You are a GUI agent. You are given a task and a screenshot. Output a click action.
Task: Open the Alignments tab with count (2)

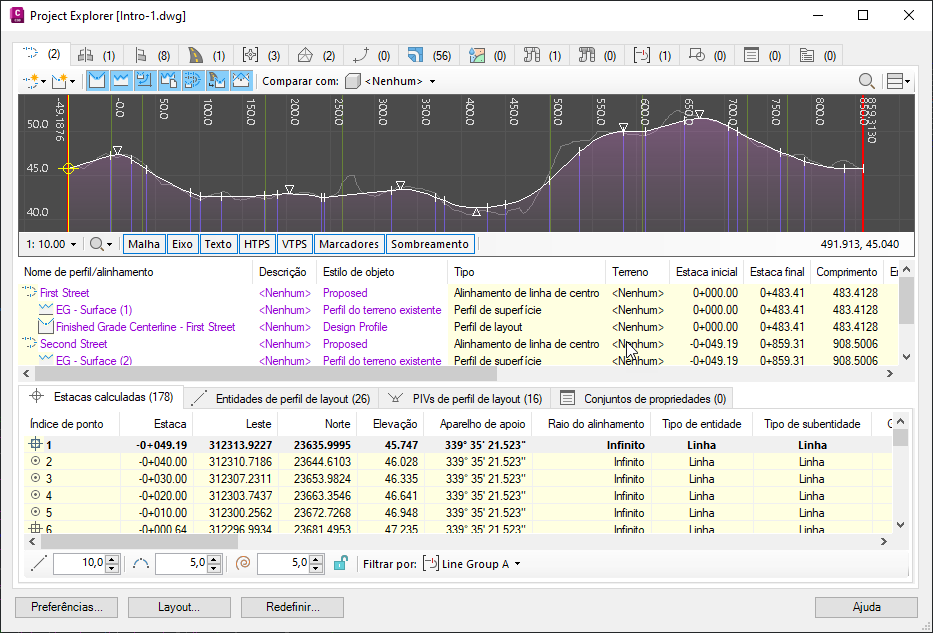pos(40,54)
